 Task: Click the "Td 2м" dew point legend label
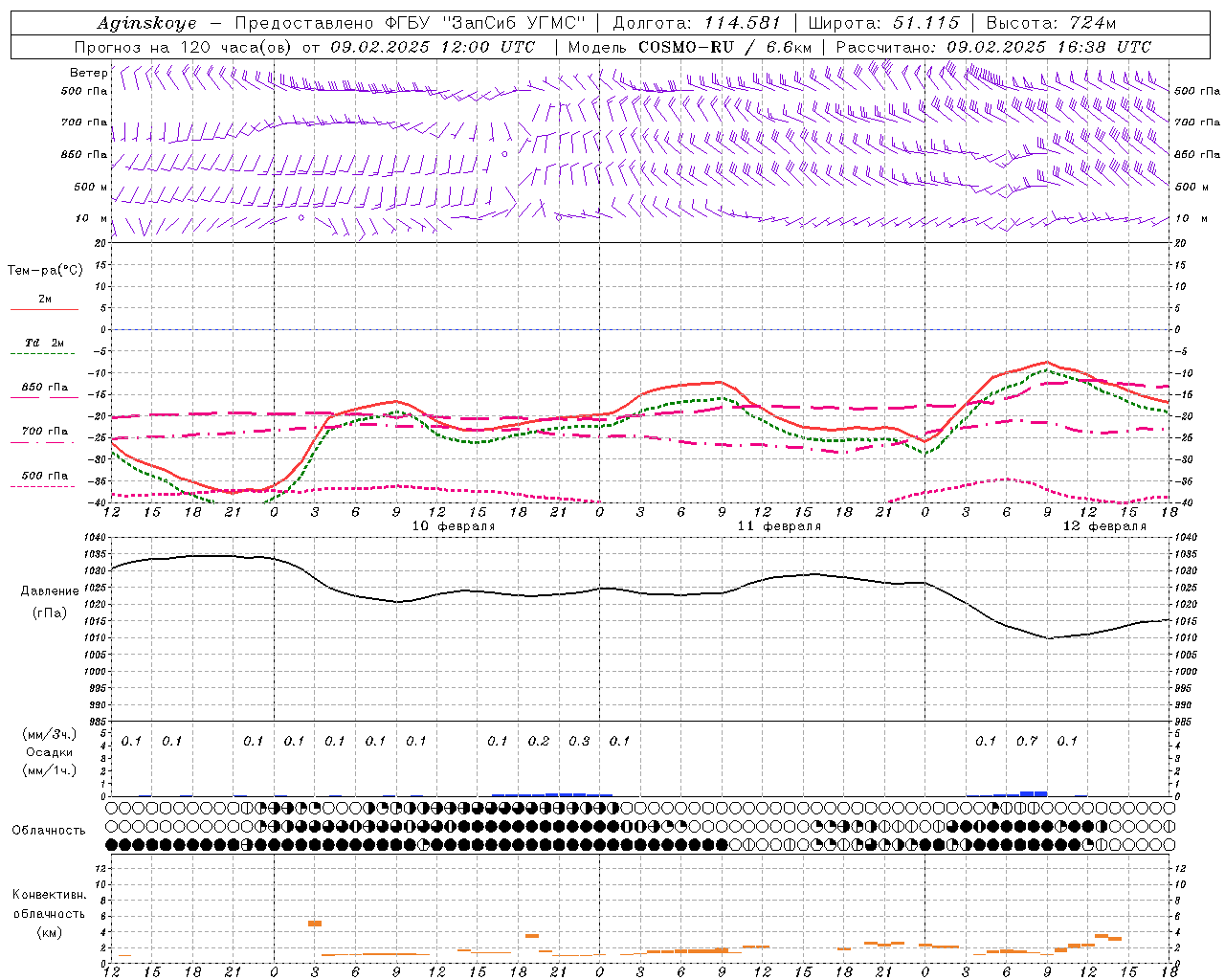pos(45,343)
